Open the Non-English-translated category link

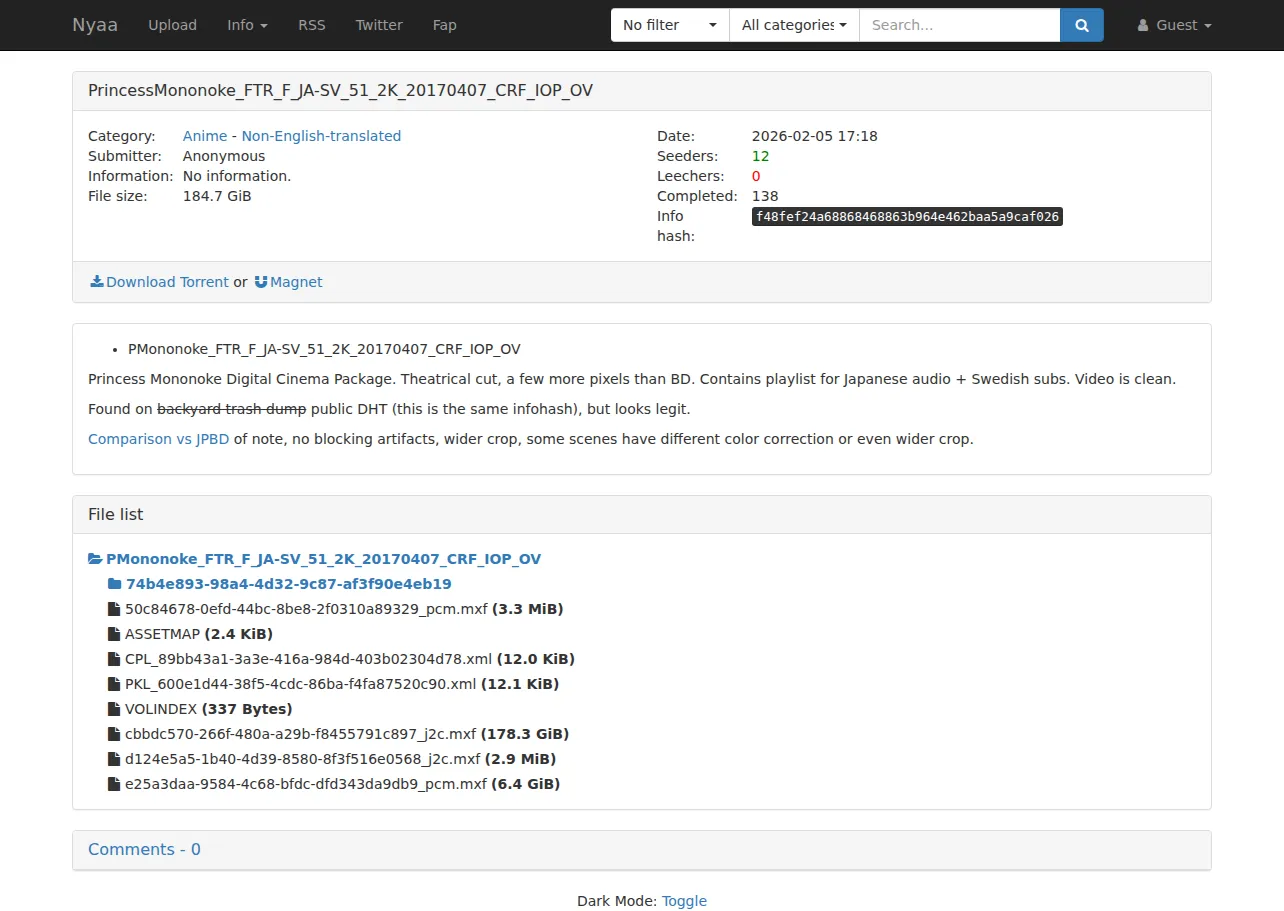tap(321, 136)
